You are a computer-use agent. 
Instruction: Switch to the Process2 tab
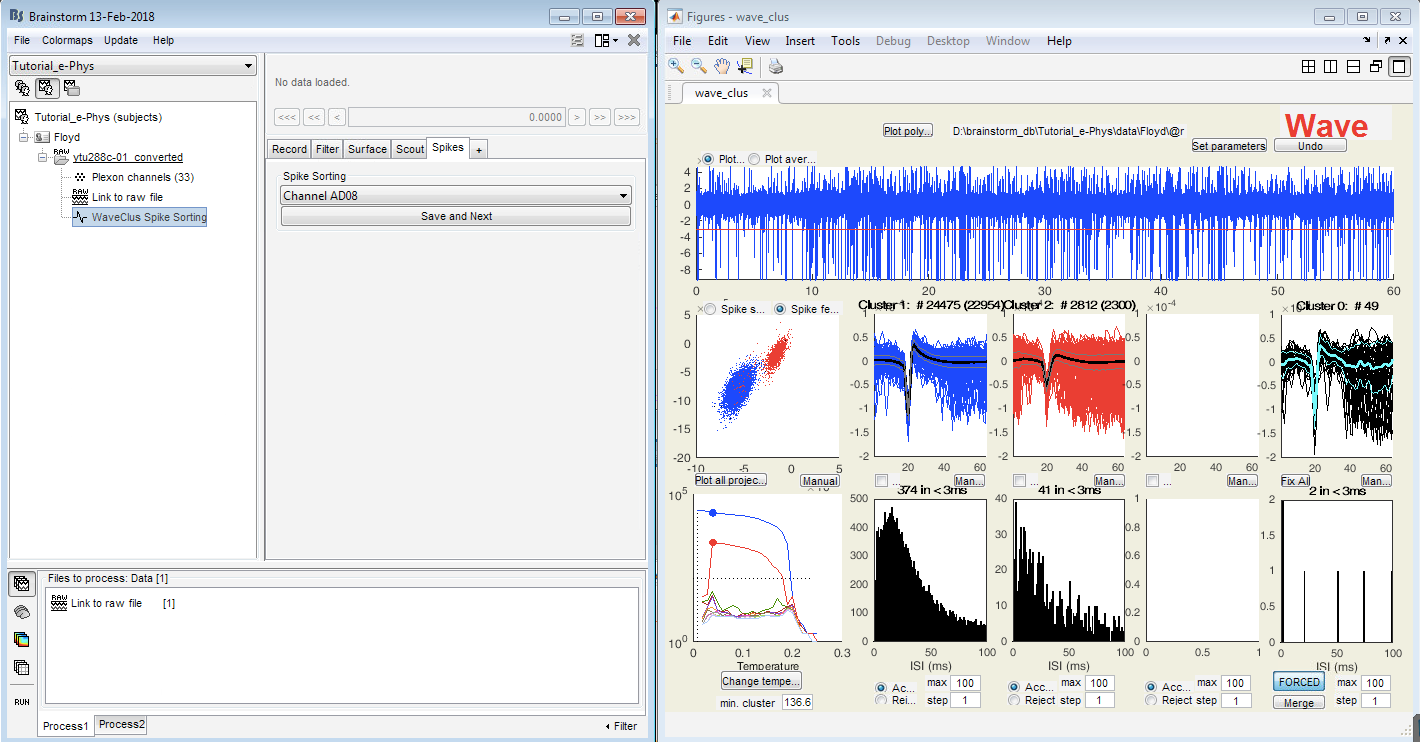pyautogui.click(x=121, y=725)
